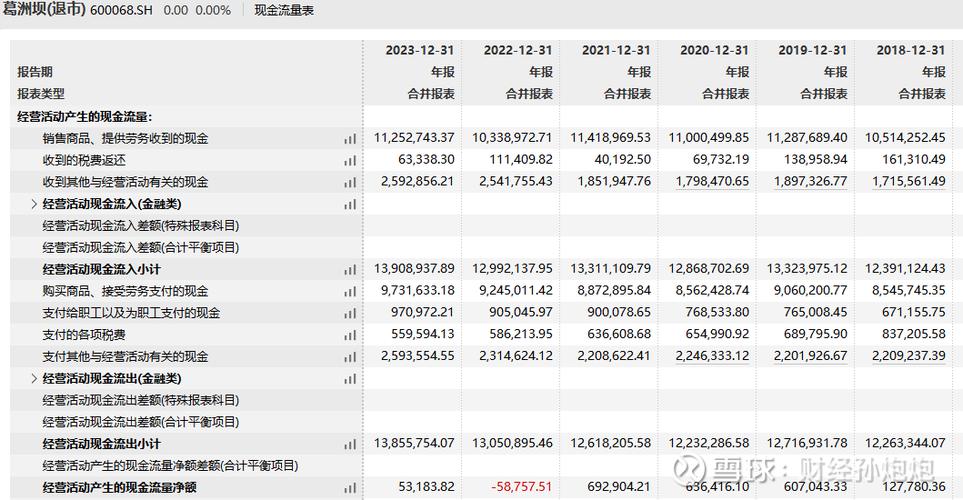Click row label 经营活动现金流入差额(特殊报表科目)
963x500 pixels.
[141, 225]
